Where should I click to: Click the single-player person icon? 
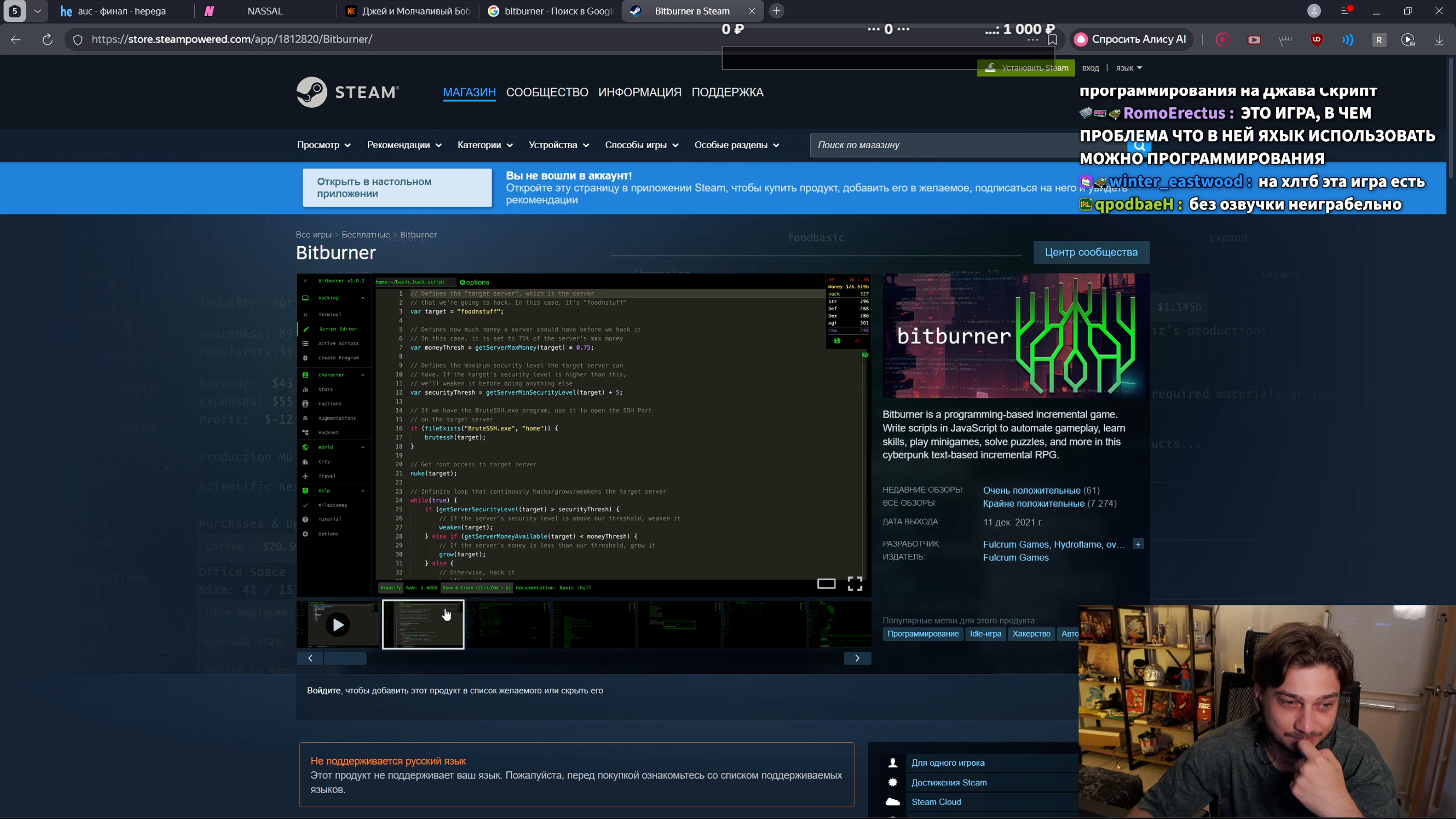click(x=893, y=763)
